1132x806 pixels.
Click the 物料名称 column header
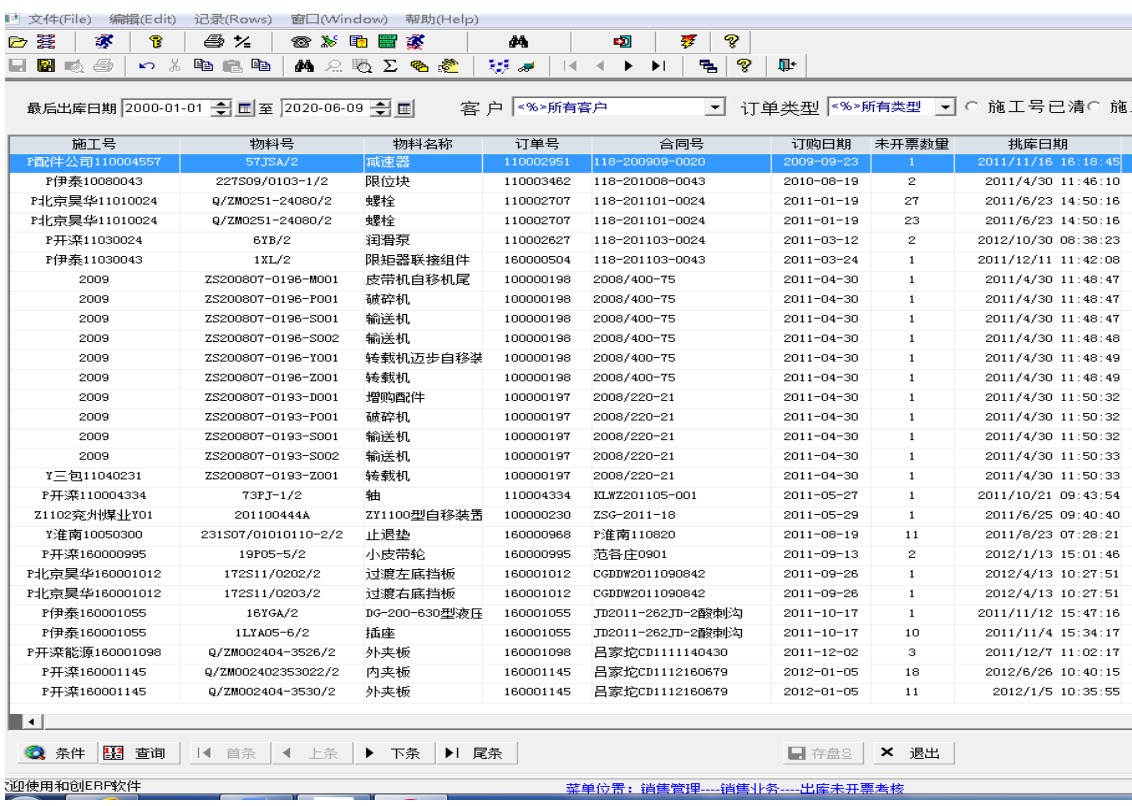pyautogui.click(x=422, y=144)
